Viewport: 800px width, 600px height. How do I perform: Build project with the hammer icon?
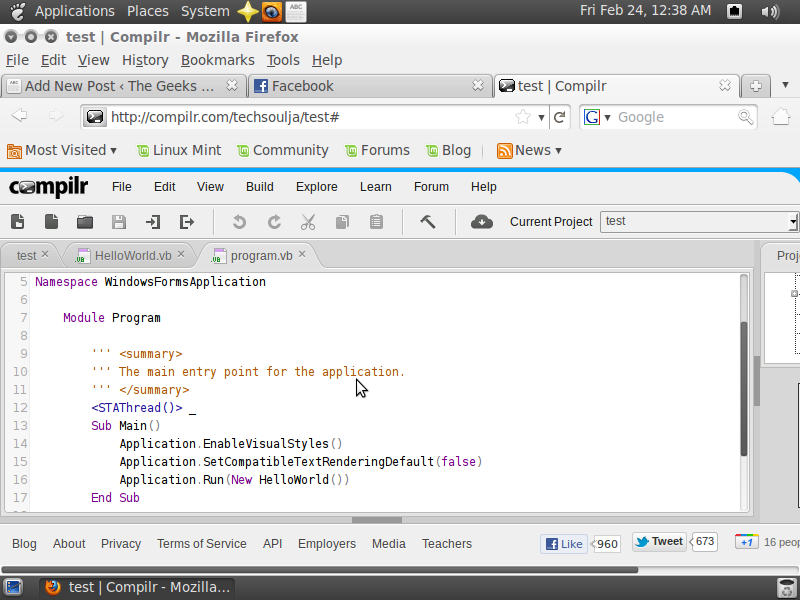click(x=428, y=221)
